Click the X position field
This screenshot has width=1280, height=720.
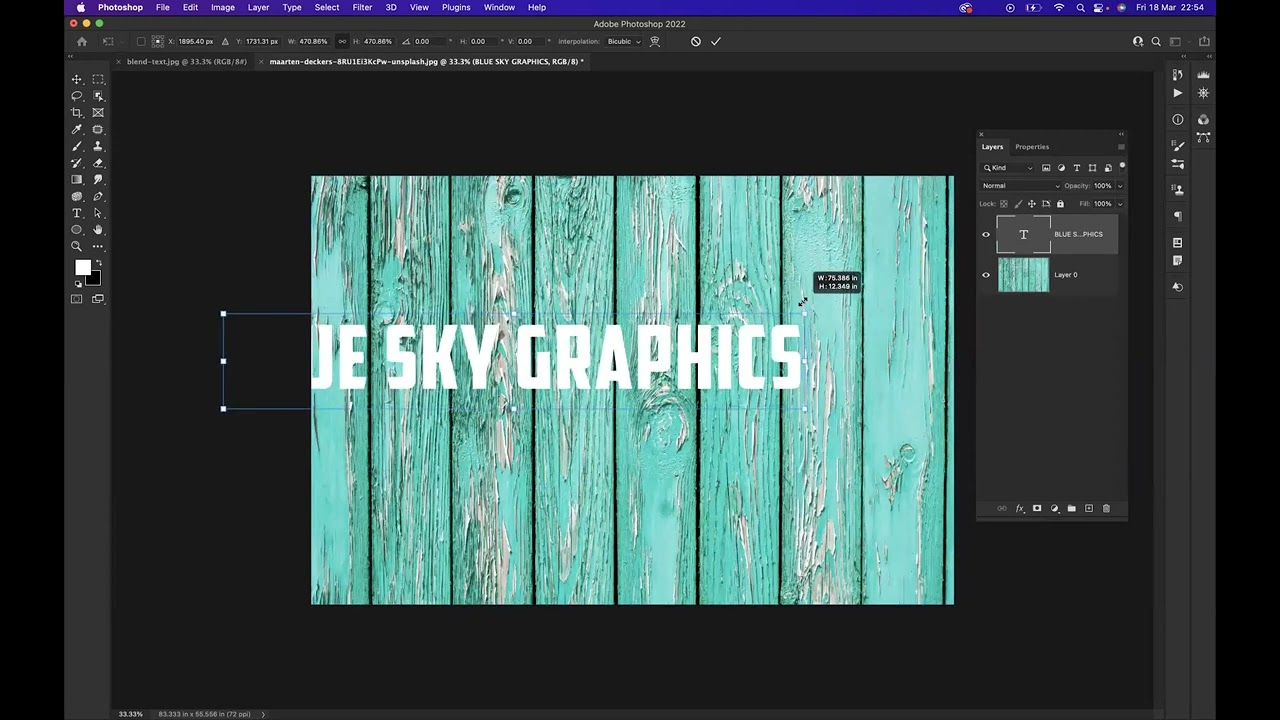tap(197, 42)
